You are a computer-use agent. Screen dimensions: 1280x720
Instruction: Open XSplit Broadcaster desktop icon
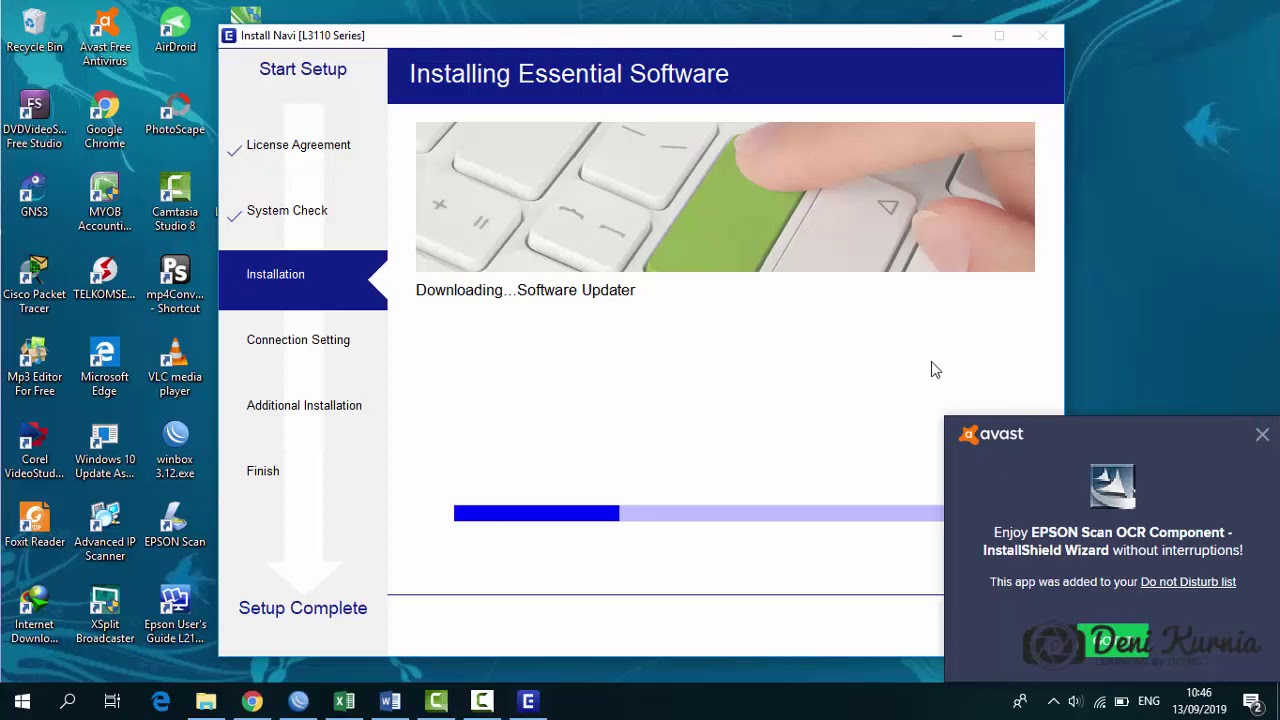click(x=104, y=615)
